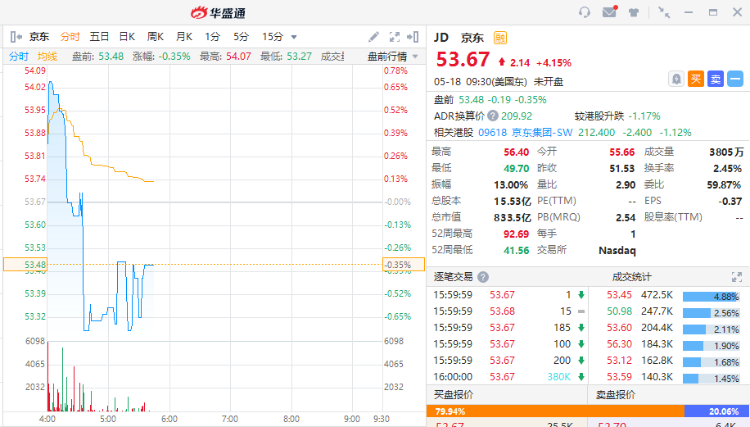Switch to 5分 chart tab

click(241, 37)
